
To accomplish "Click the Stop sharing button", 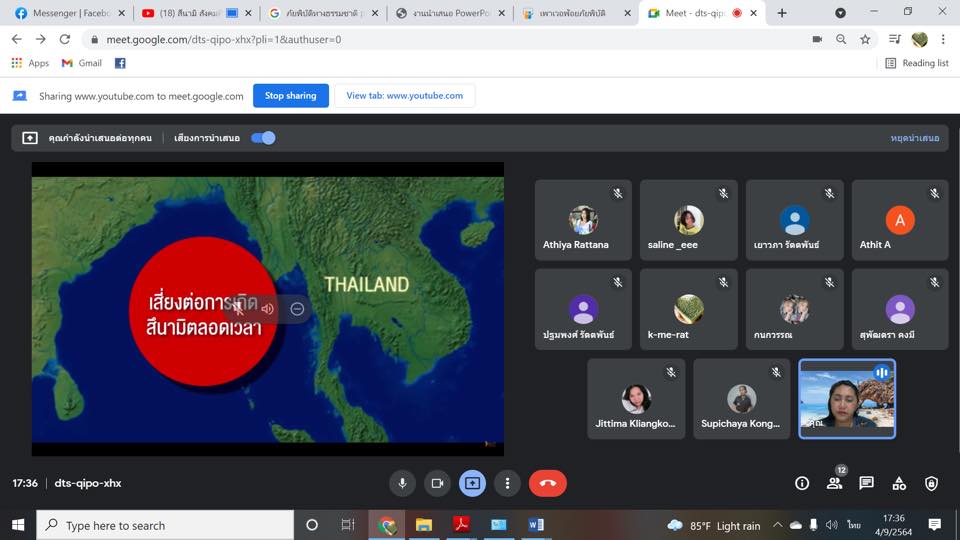I will [291, 96].
